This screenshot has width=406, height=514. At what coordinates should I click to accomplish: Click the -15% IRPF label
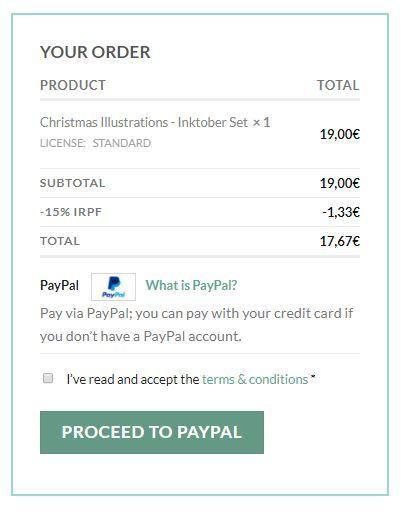coord(71,212)
